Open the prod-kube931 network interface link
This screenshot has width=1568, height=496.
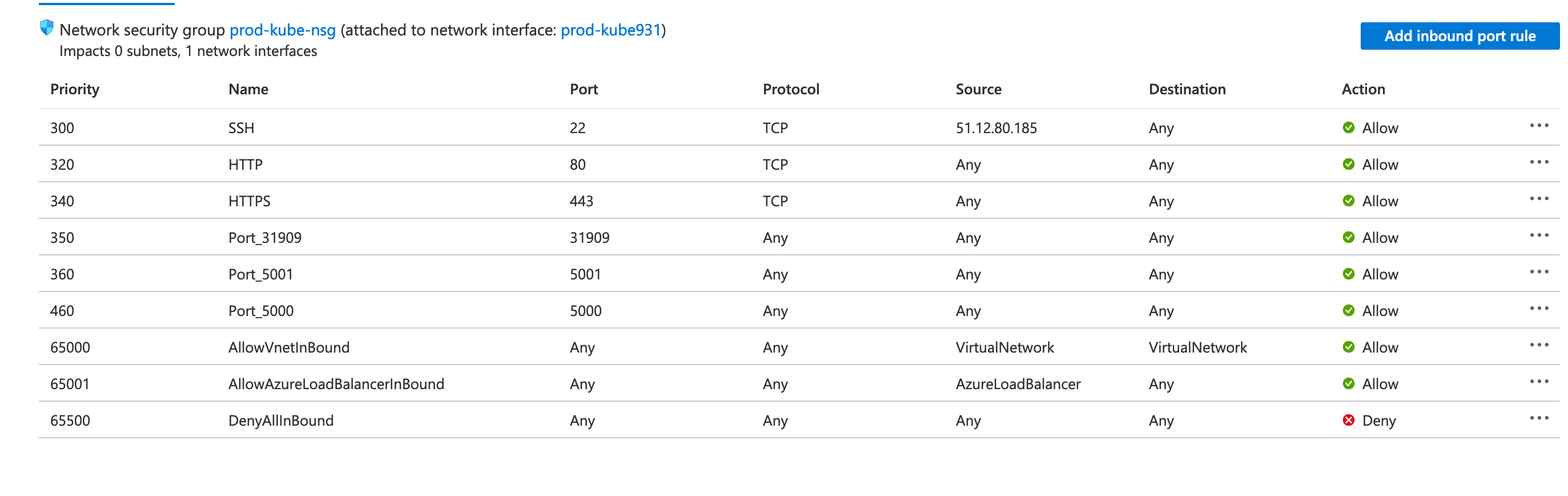click(610, 30)
